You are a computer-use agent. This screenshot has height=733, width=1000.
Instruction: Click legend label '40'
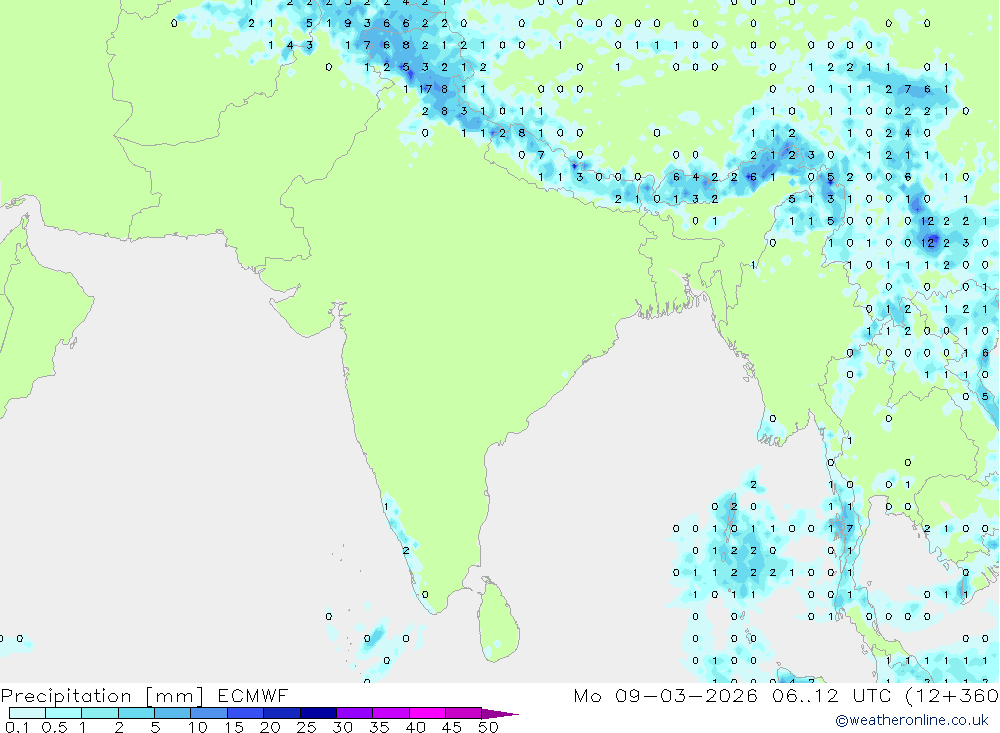pyautogui.click(x=415, y=727)
